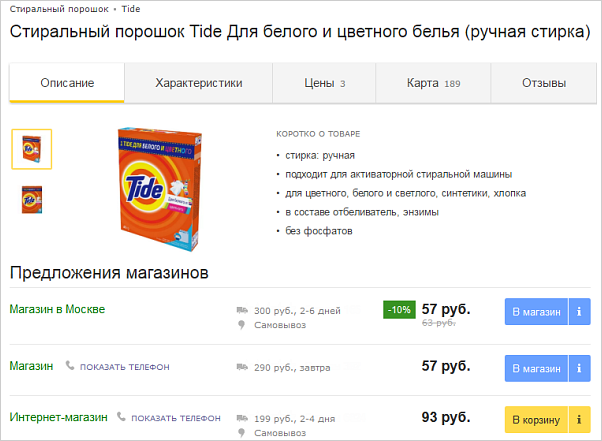Screen dimensions: 602x441
Task: Click pickup pin icon in Магазин в Москве row
Action: pos(241,325)
